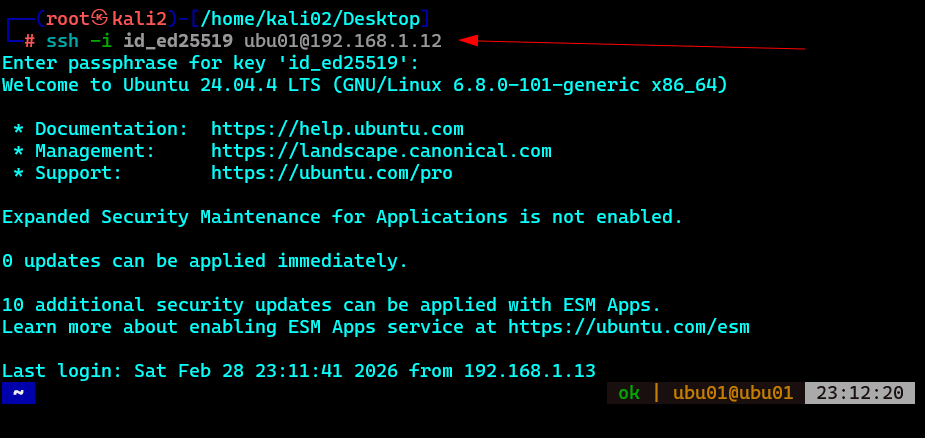This screenshot has height=438, width=925.
Task: Open the help.ubuntu.com documentation link
Action: (x=337, y=129)
